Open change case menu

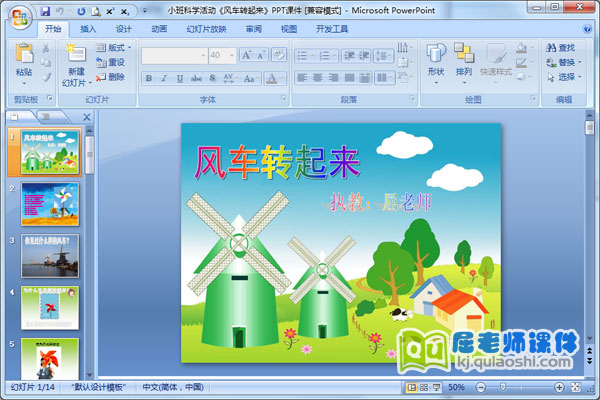[251, 78]
